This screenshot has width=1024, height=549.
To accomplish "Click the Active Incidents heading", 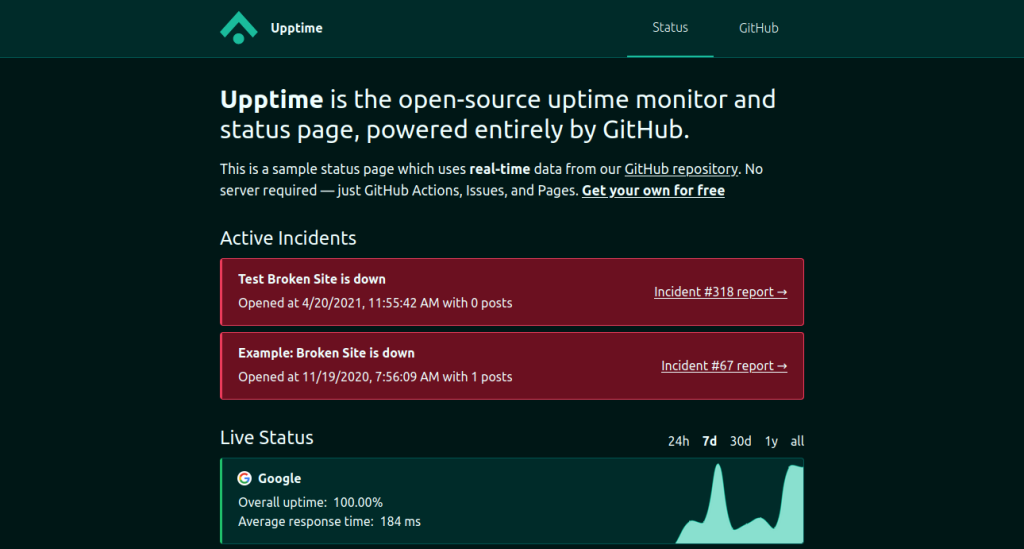I will click(x=288, y=238).
